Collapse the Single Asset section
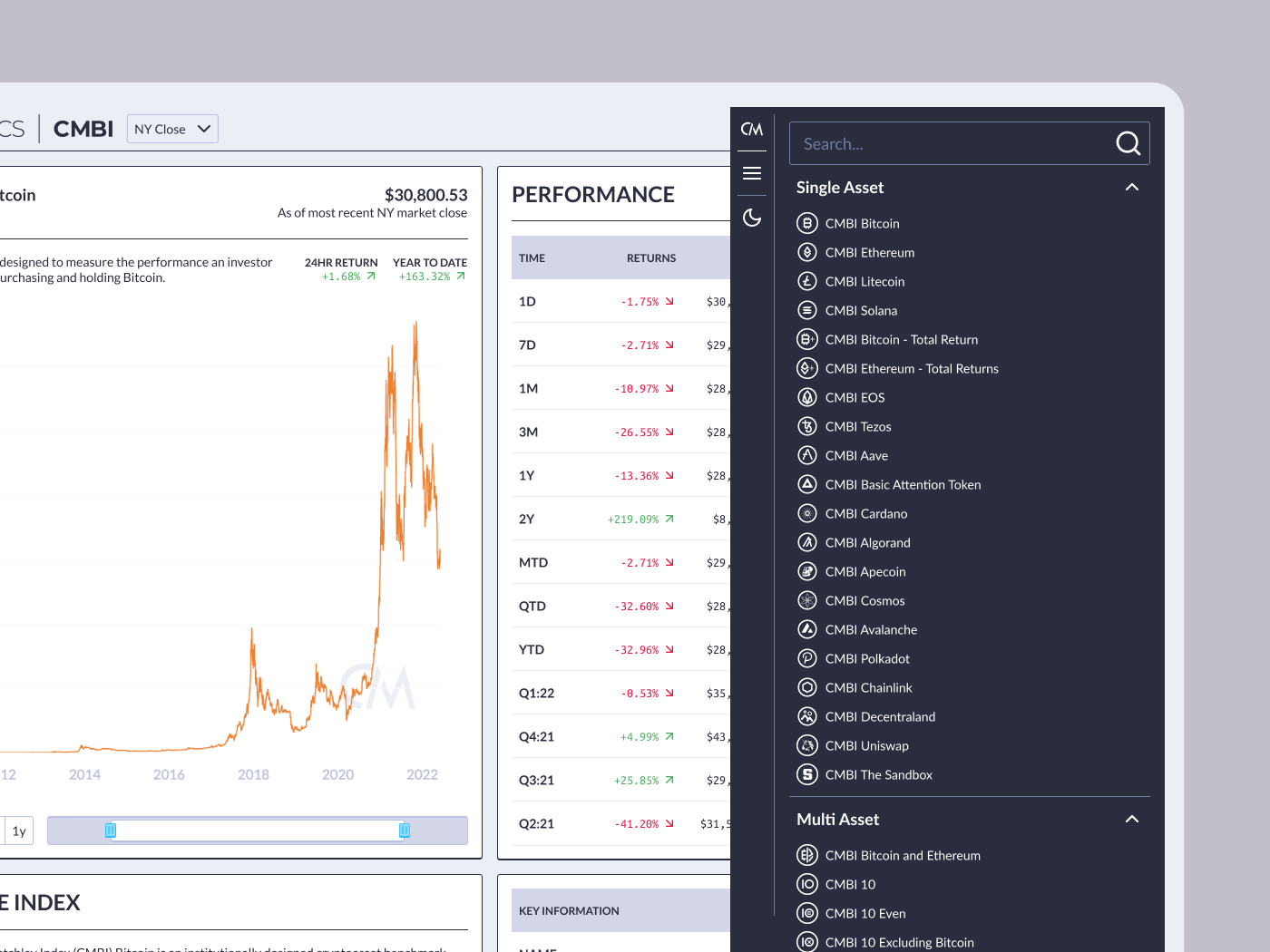The image size is (1270, 952). tap(1132, 187)
